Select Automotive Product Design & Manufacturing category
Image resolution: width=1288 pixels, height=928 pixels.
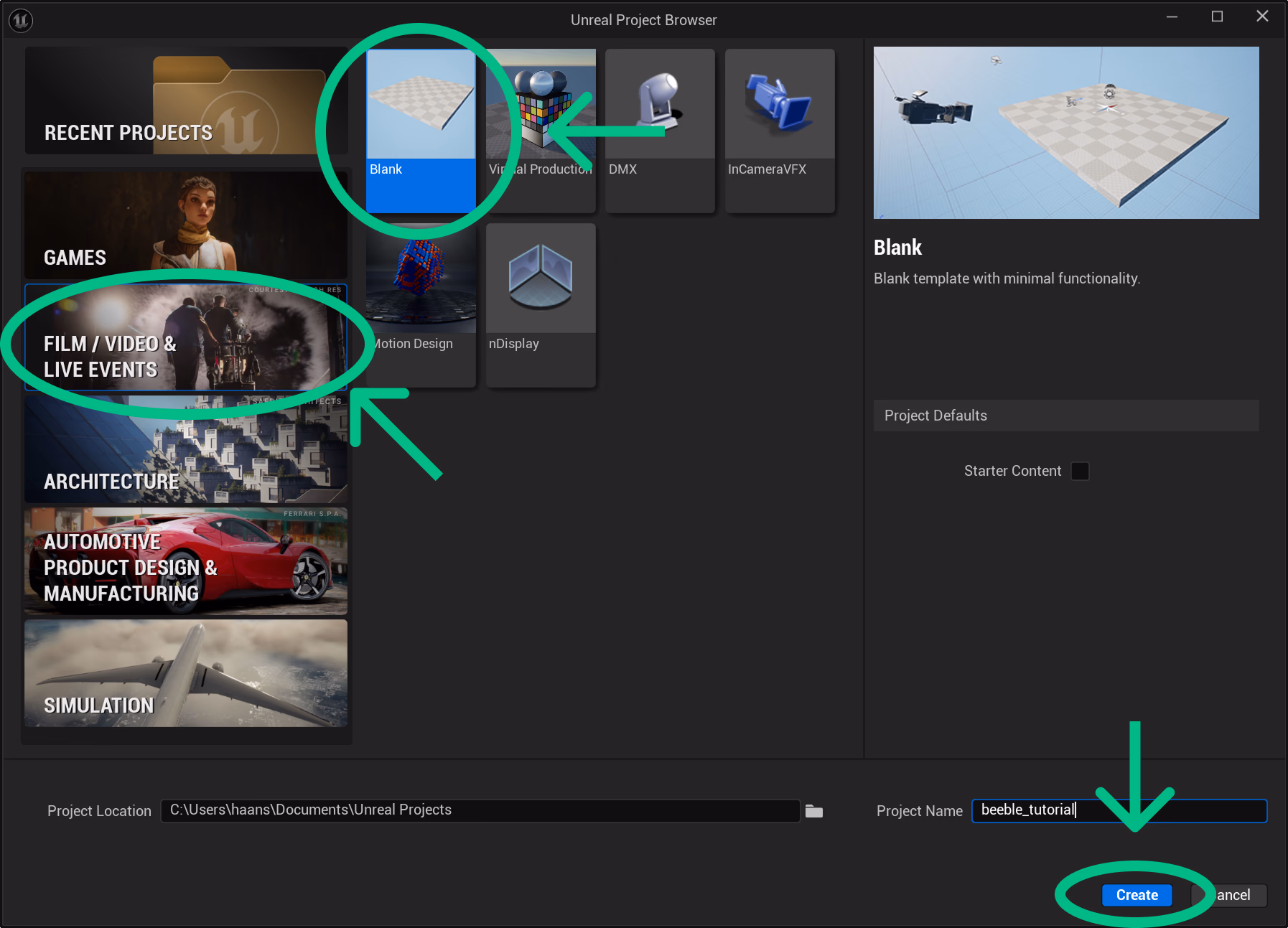click(x=185, y=561)
